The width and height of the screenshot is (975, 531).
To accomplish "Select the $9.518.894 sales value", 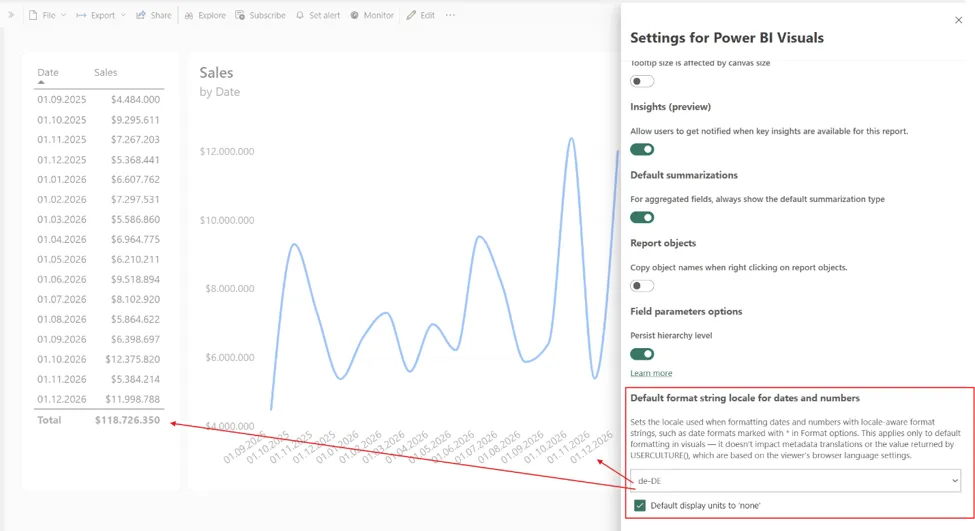I will click(x=135, y=279).
